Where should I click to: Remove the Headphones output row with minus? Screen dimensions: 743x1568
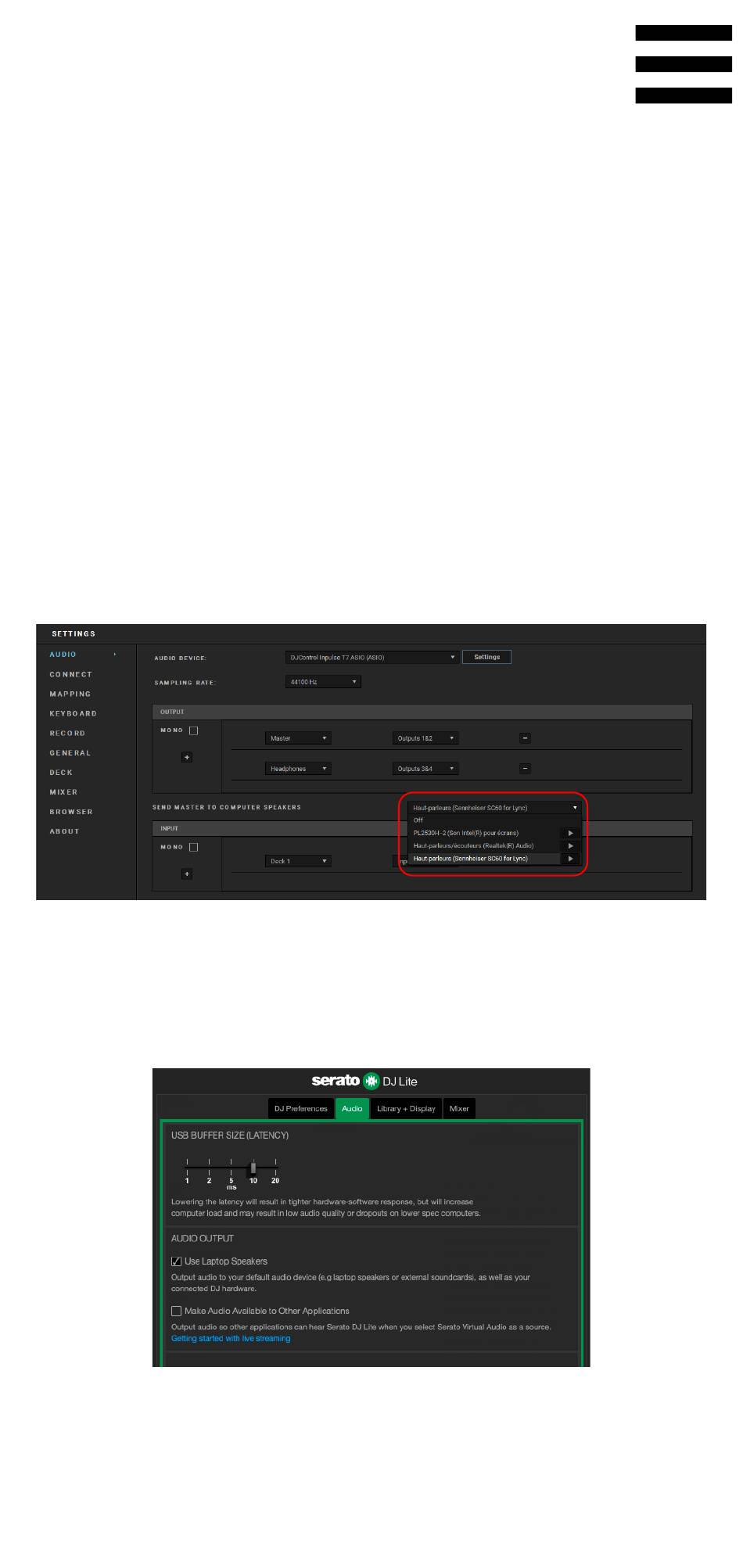click(526, 769)
